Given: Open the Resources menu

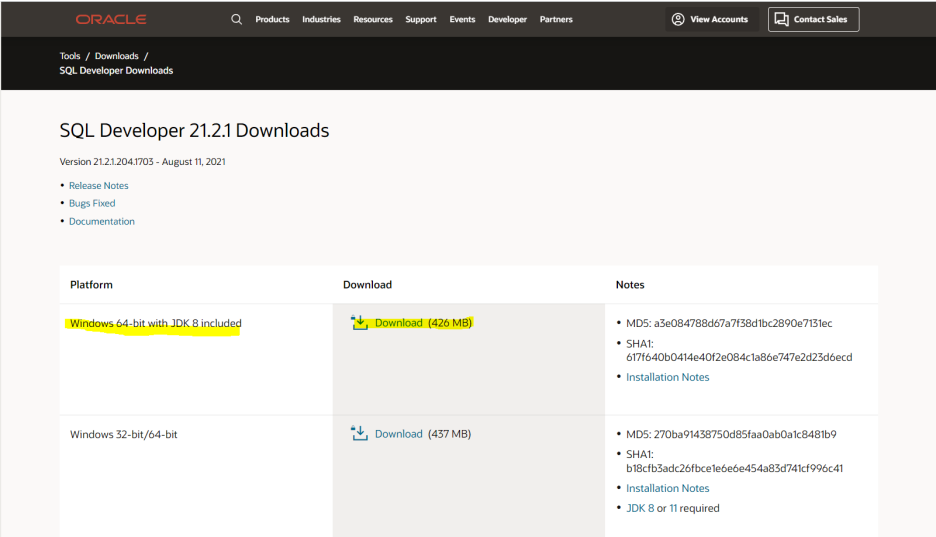Looking at the screenshot, I should (x=373, y=19).
